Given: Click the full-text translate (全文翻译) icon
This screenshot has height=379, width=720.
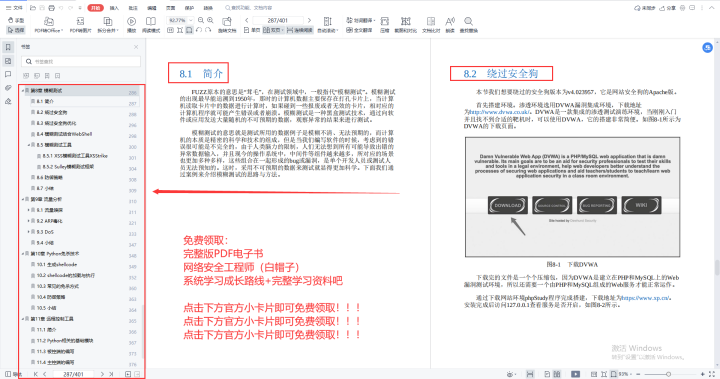Looking at the screenshot, I should pyautogui.click(x=359, y=30).
